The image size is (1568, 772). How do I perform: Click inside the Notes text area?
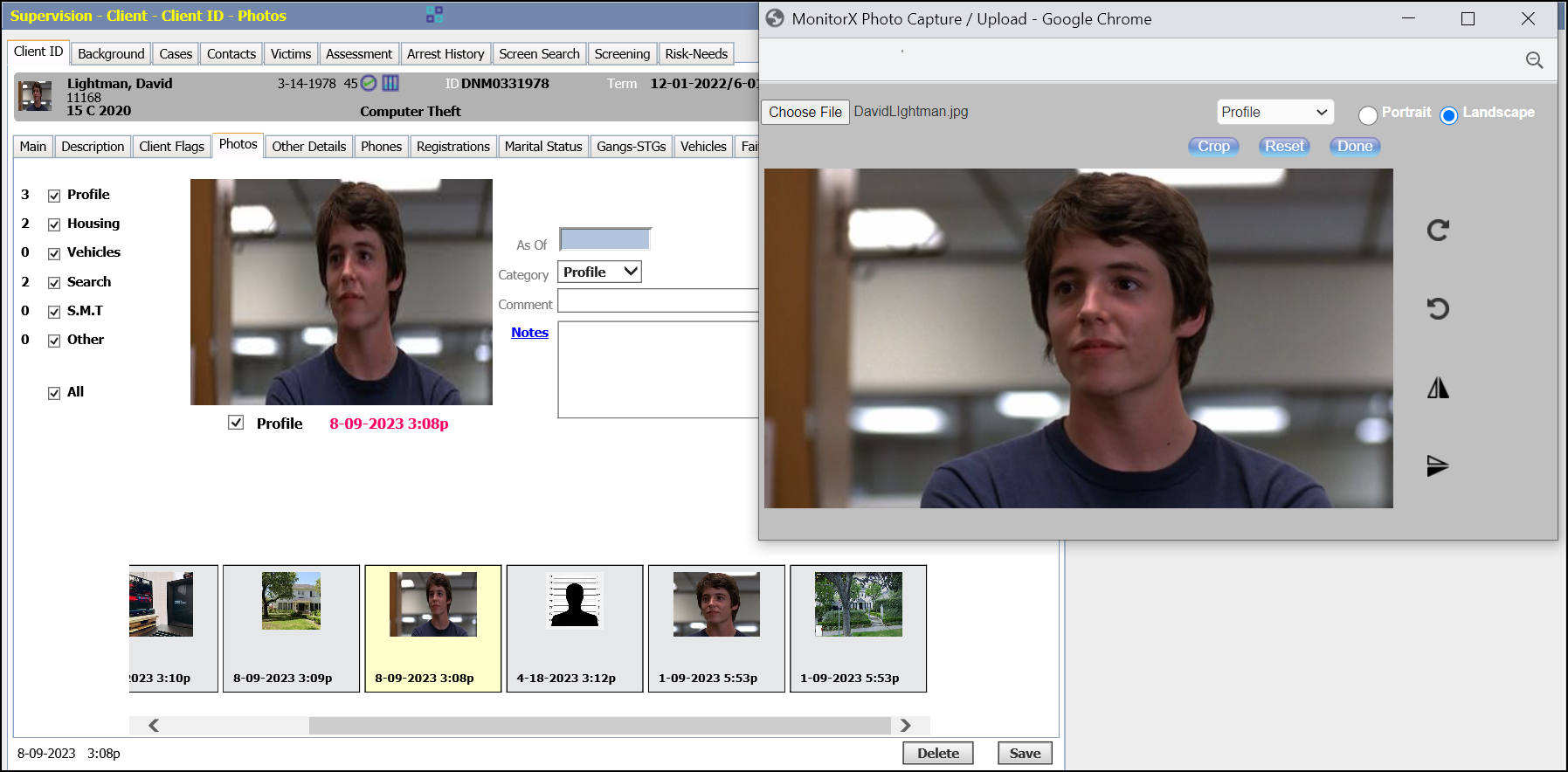pos(658,369)
